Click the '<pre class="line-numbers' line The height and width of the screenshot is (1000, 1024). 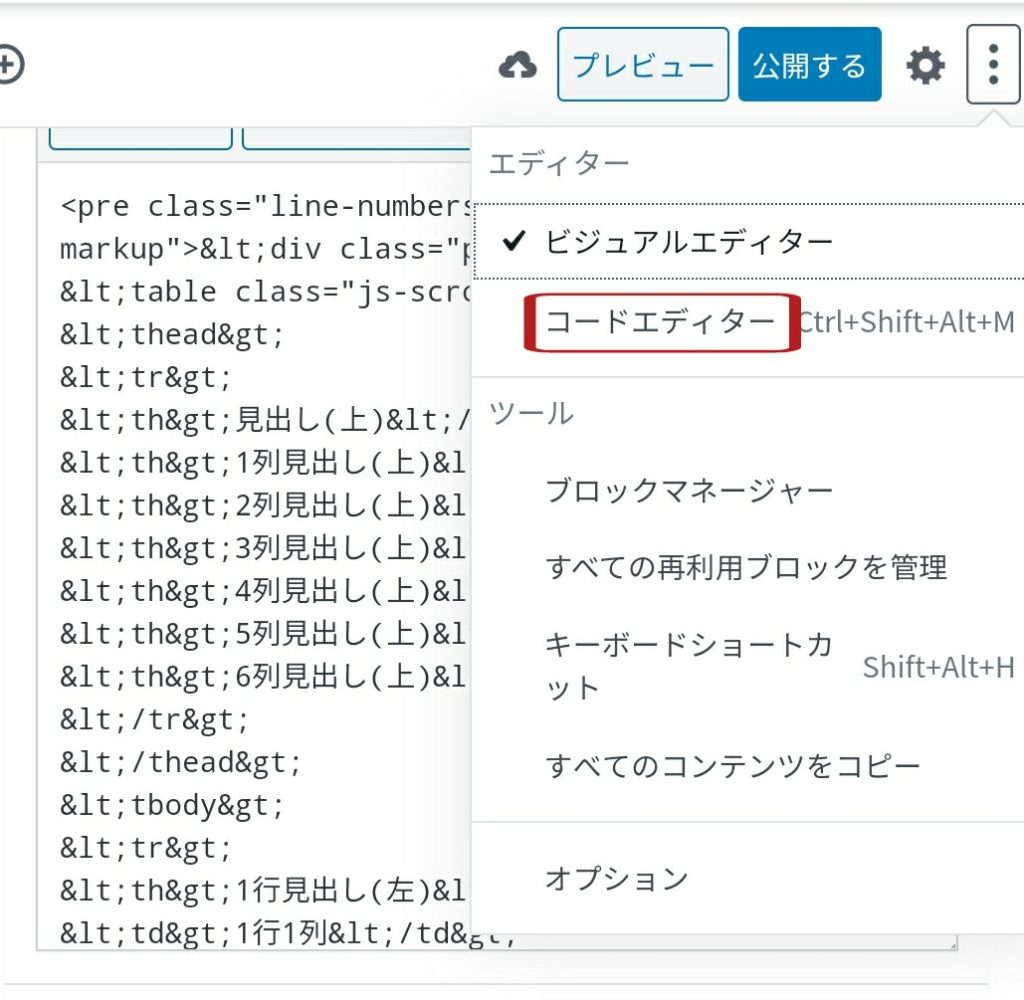pyautogui.click(x=265, y=206)
